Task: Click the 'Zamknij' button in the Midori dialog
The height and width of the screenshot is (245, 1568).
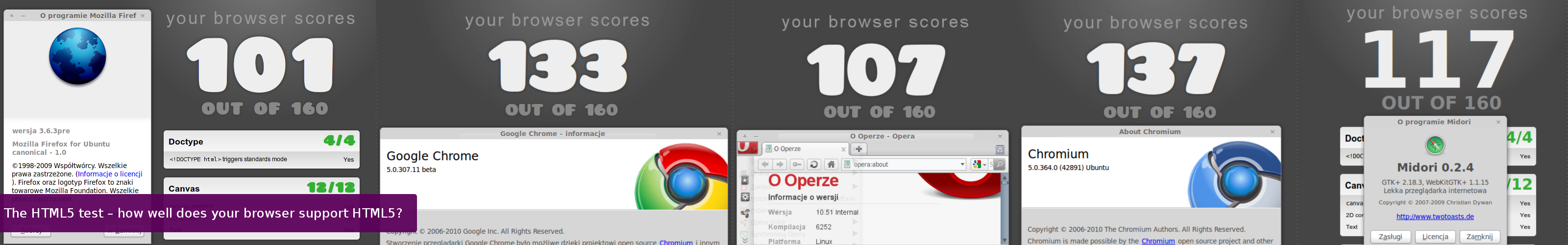Action: coord(1480,237)
